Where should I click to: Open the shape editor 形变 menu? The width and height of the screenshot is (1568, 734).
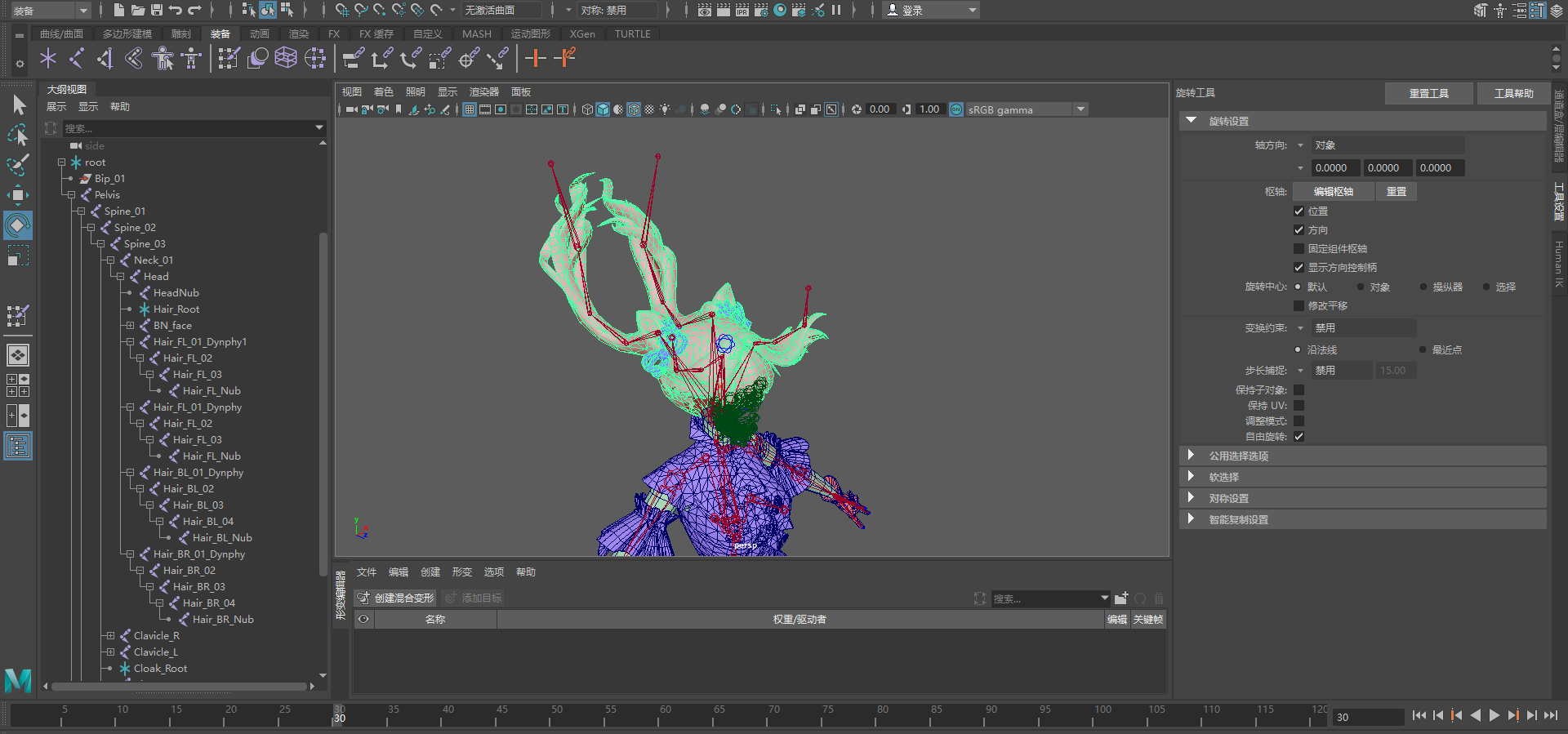click(462, 572)
